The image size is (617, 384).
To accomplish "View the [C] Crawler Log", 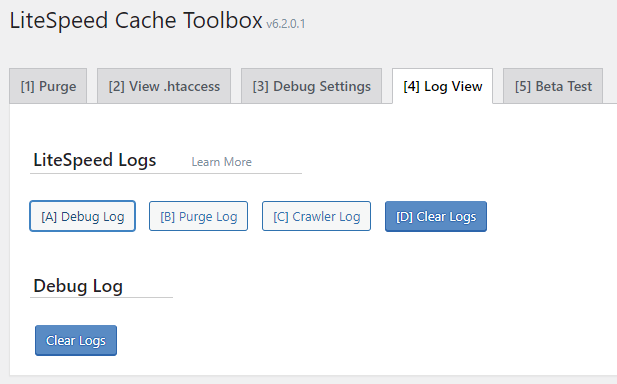I will (316, 216).
